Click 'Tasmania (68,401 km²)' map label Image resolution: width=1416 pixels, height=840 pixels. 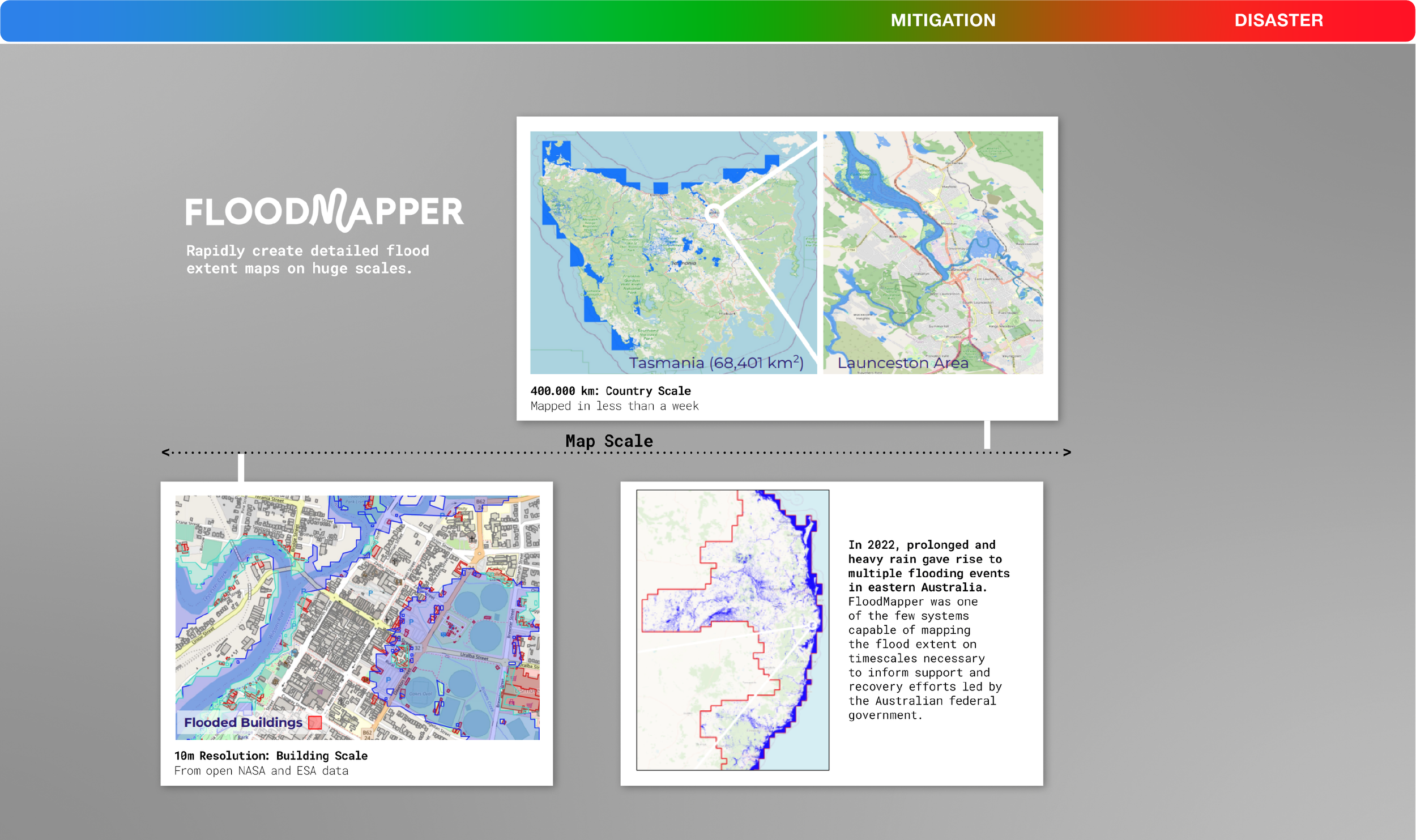pos(716,363)
